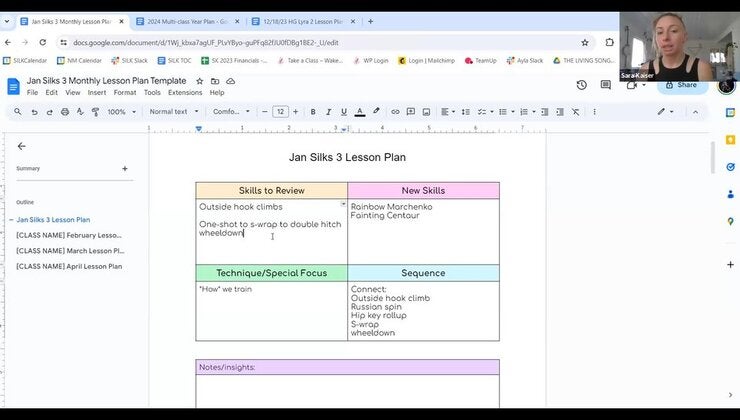Image resolution: width=740 pixels, height=420 pixels.
Task: Decrease the font size
Action: pos(265,112)
